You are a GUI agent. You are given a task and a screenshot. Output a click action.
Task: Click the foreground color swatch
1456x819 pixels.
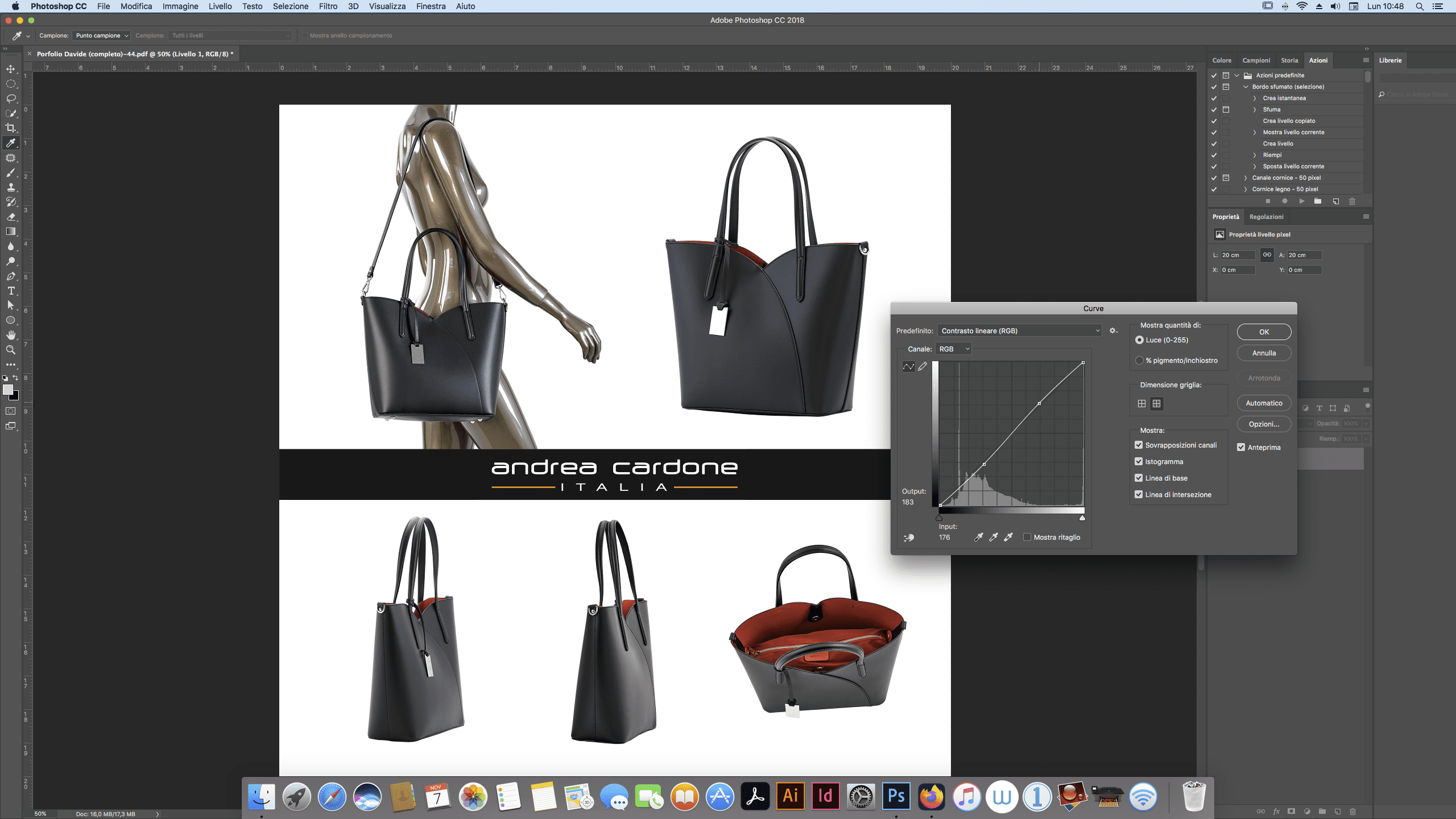pos(8,390)
